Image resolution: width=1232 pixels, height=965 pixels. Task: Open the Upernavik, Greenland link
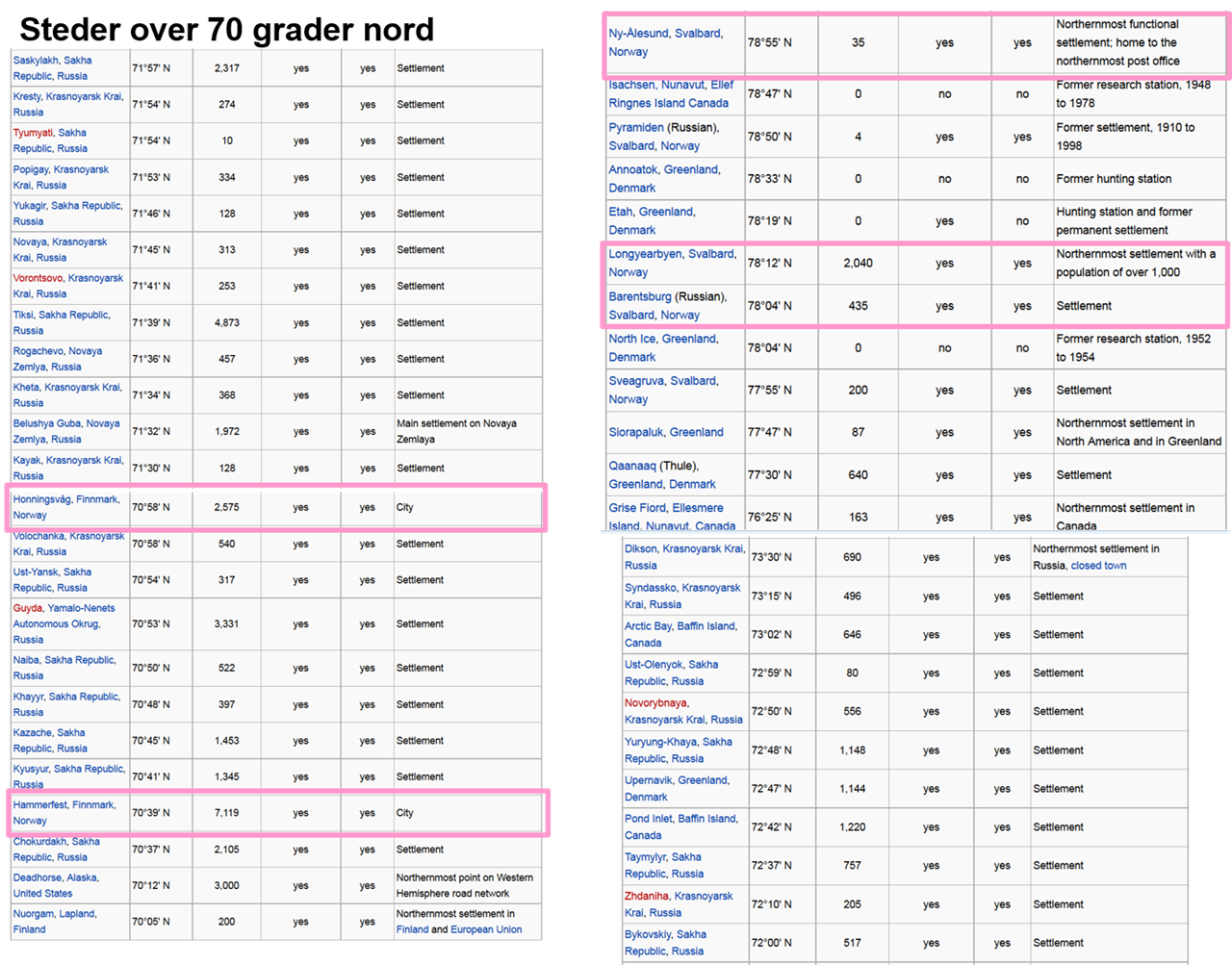tap(677, 780)
